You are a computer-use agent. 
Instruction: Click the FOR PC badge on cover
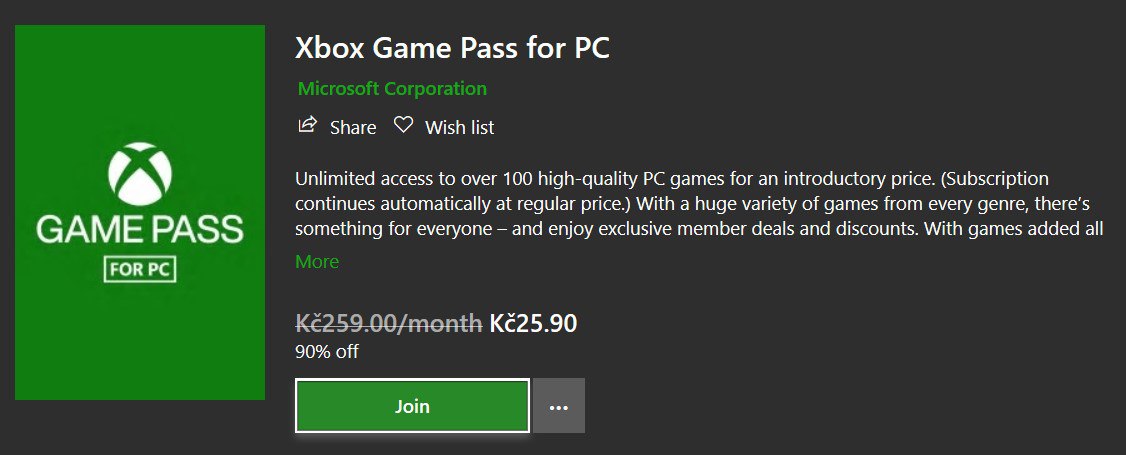pyautogui.click(x=140, y=271)
